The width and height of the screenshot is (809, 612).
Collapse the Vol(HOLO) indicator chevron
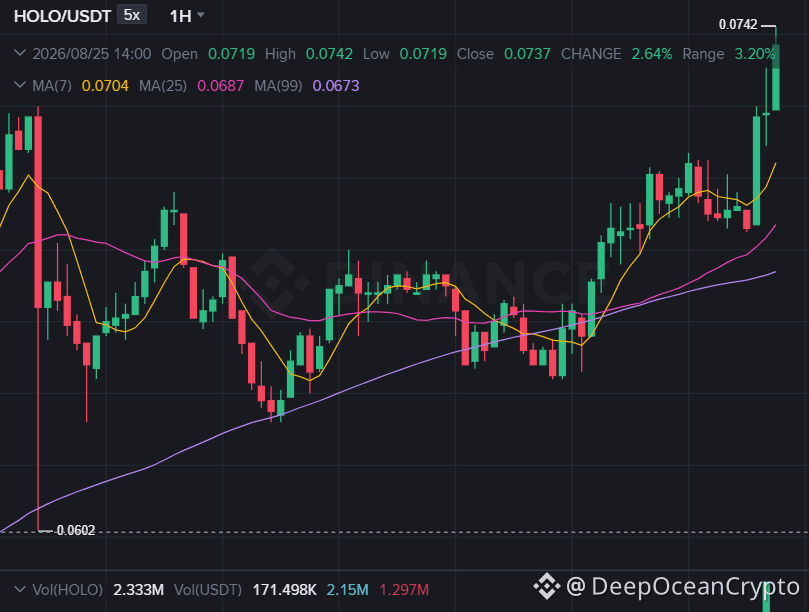pyautogui.click(x=20, y=589)
